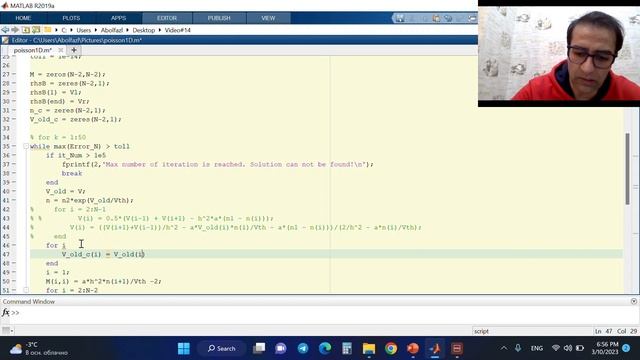
Task: Switch to the PUBLISH ribbon tab
Action: pyautogui.click(x=219, y=18)
